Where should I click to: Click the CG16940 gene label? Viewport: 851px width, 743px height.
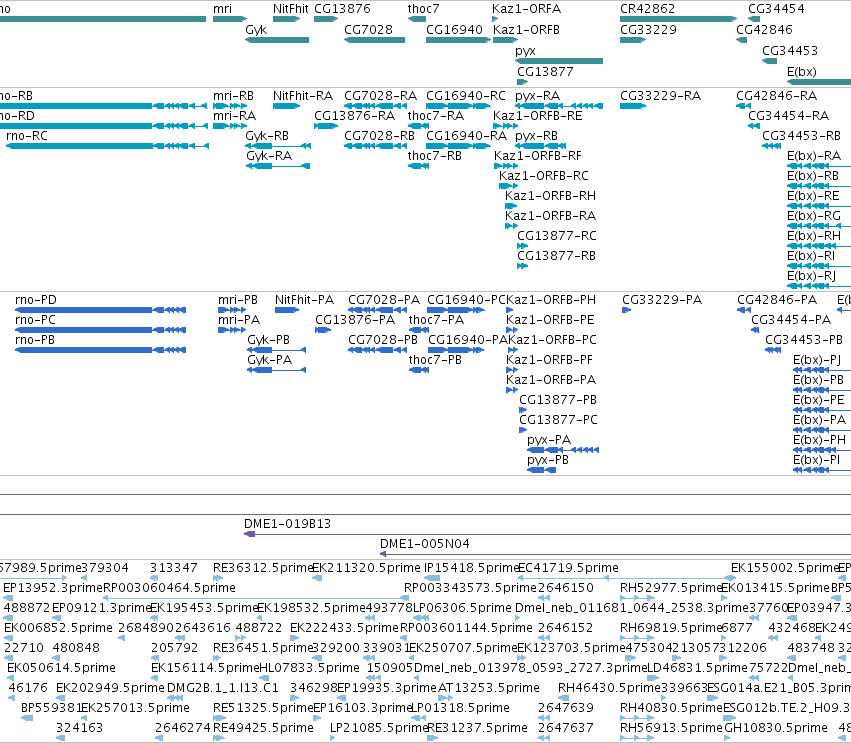coord(454,29)
